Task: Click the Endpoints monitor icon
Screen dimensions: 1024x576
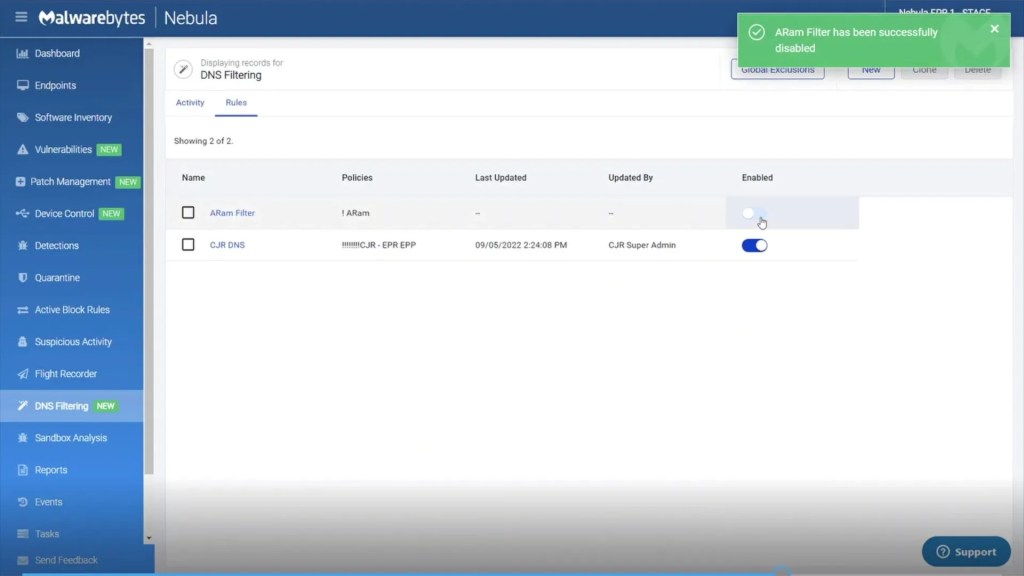Action: click(x=22, y=86)
